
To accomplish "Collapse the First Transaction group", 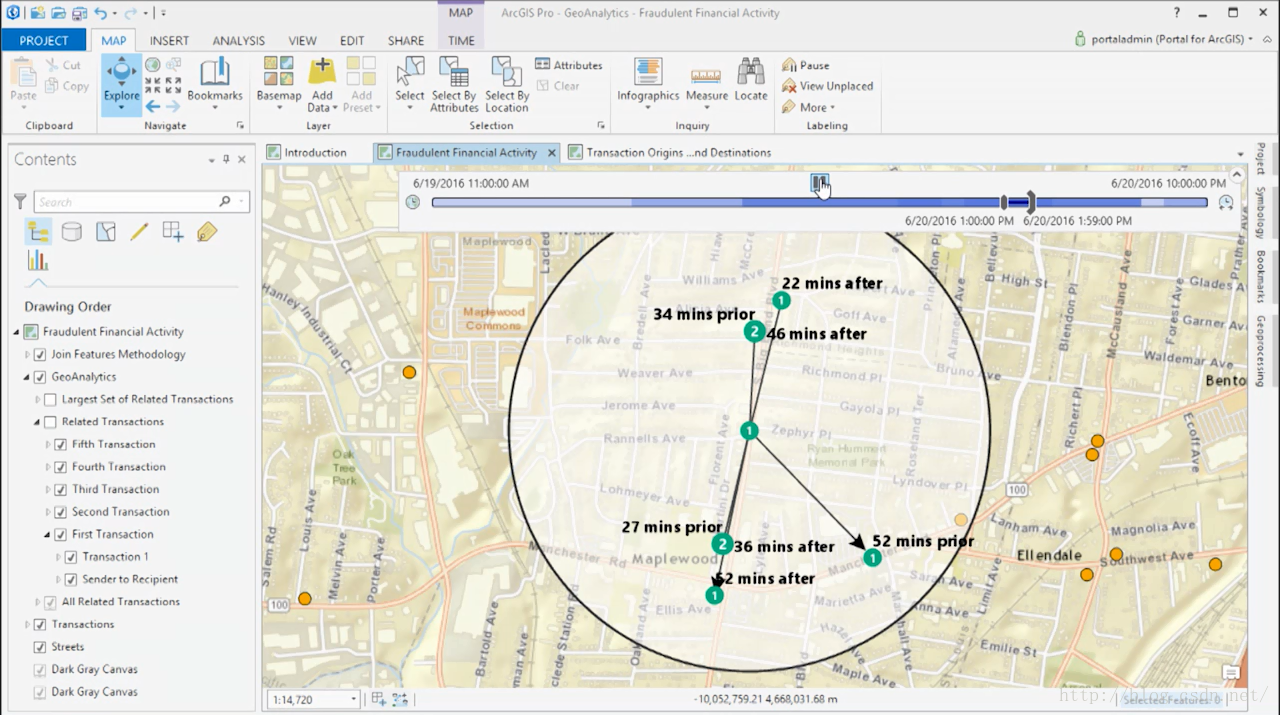I will [x=48, y=535].
